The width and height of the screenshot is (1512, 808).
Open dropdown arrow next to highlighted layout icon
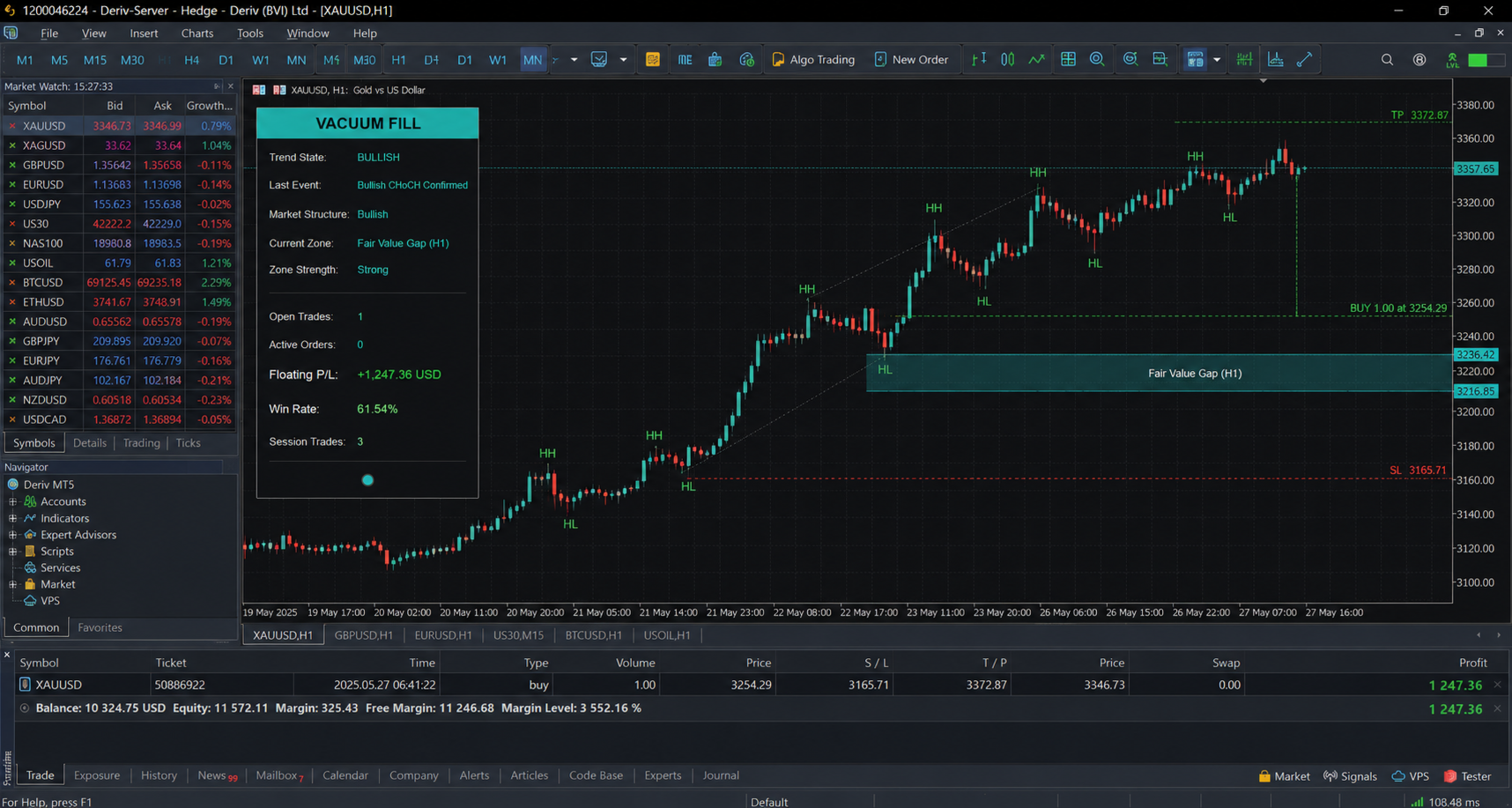pos(1217,60)
